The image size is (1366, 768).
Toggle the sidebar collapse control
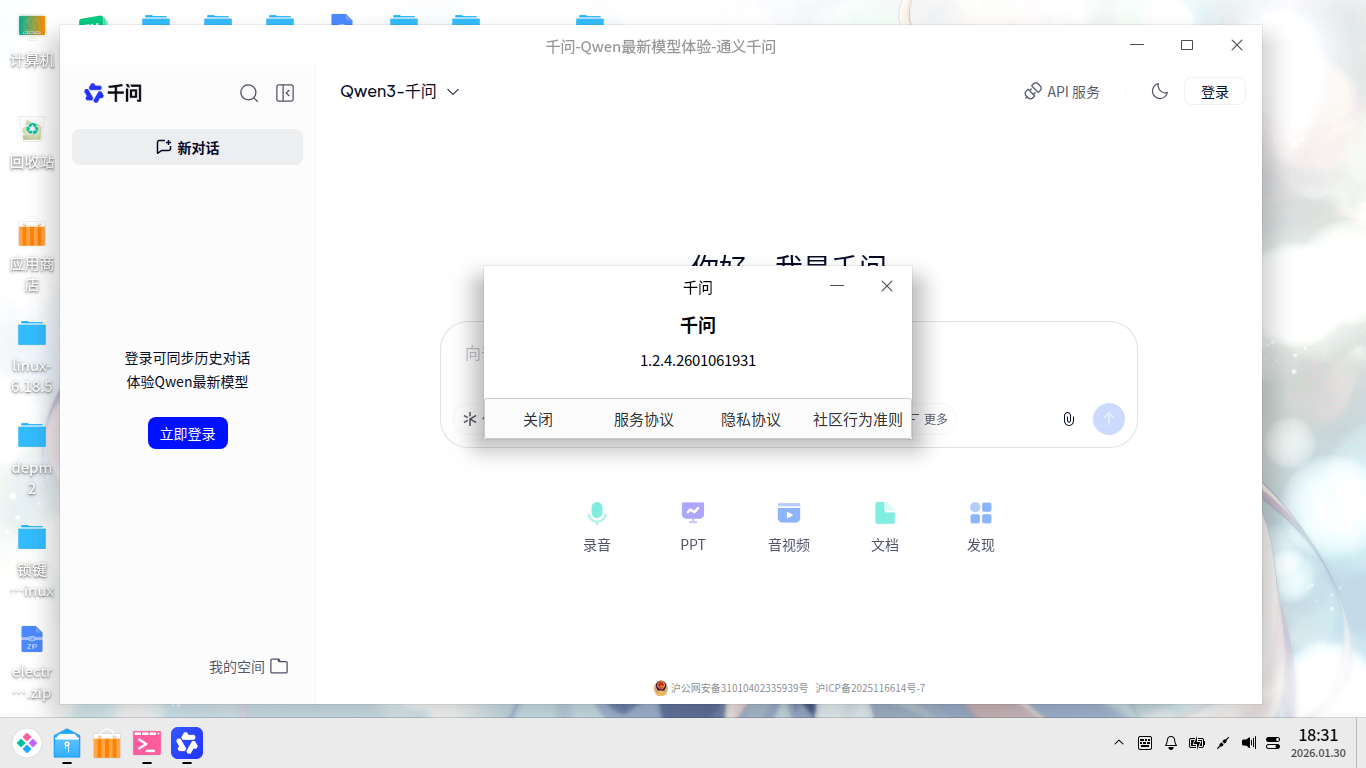coord(285,92)
